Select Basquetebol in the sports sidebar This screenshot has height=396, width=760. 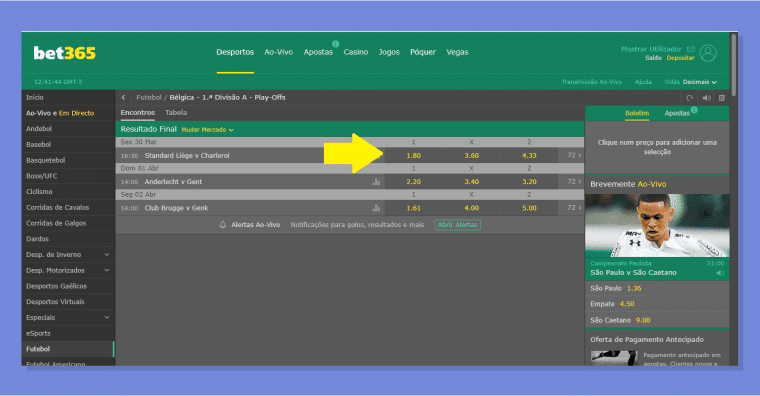(68, 160)
